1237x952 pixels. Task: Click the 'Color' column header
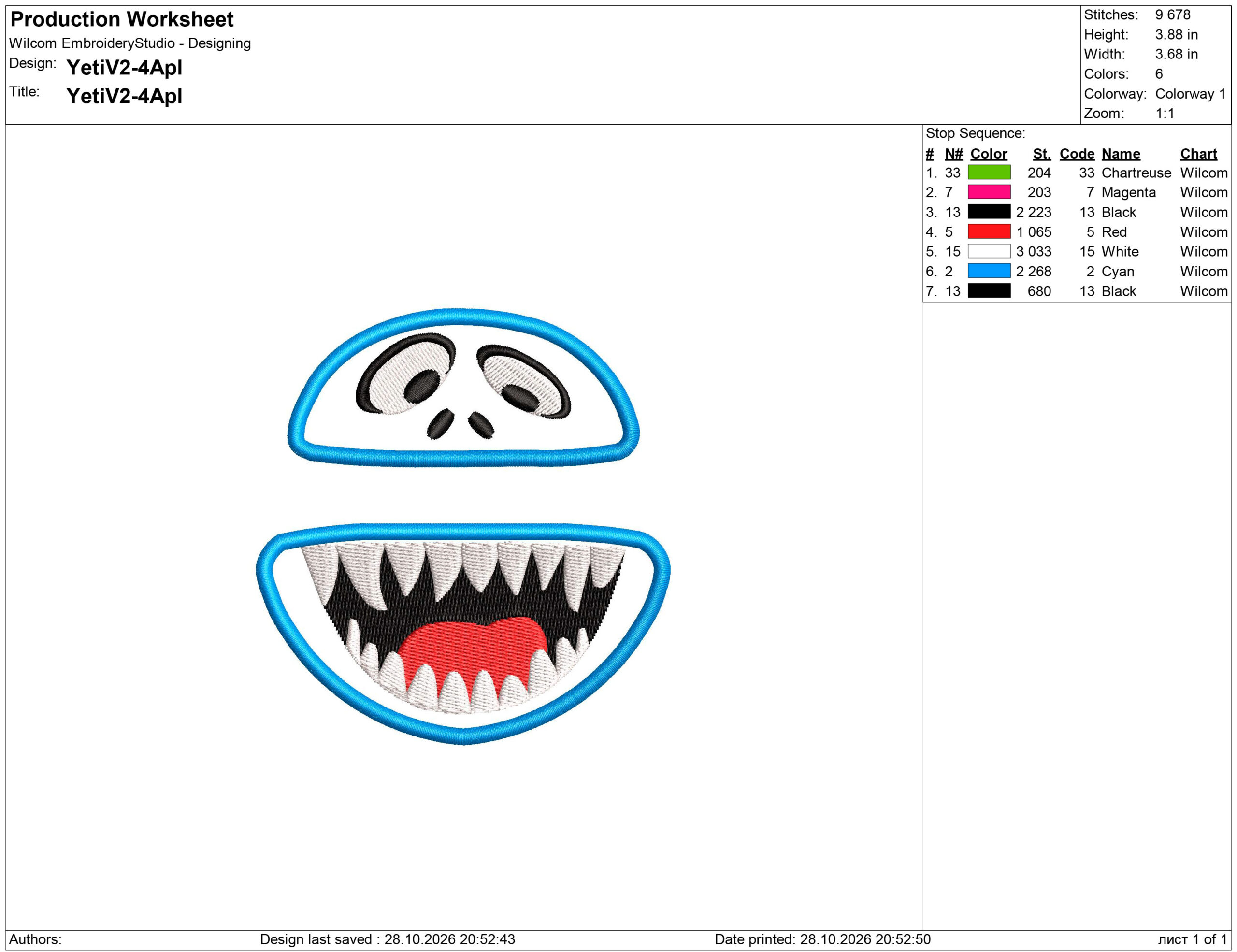(x=988, y=154)
